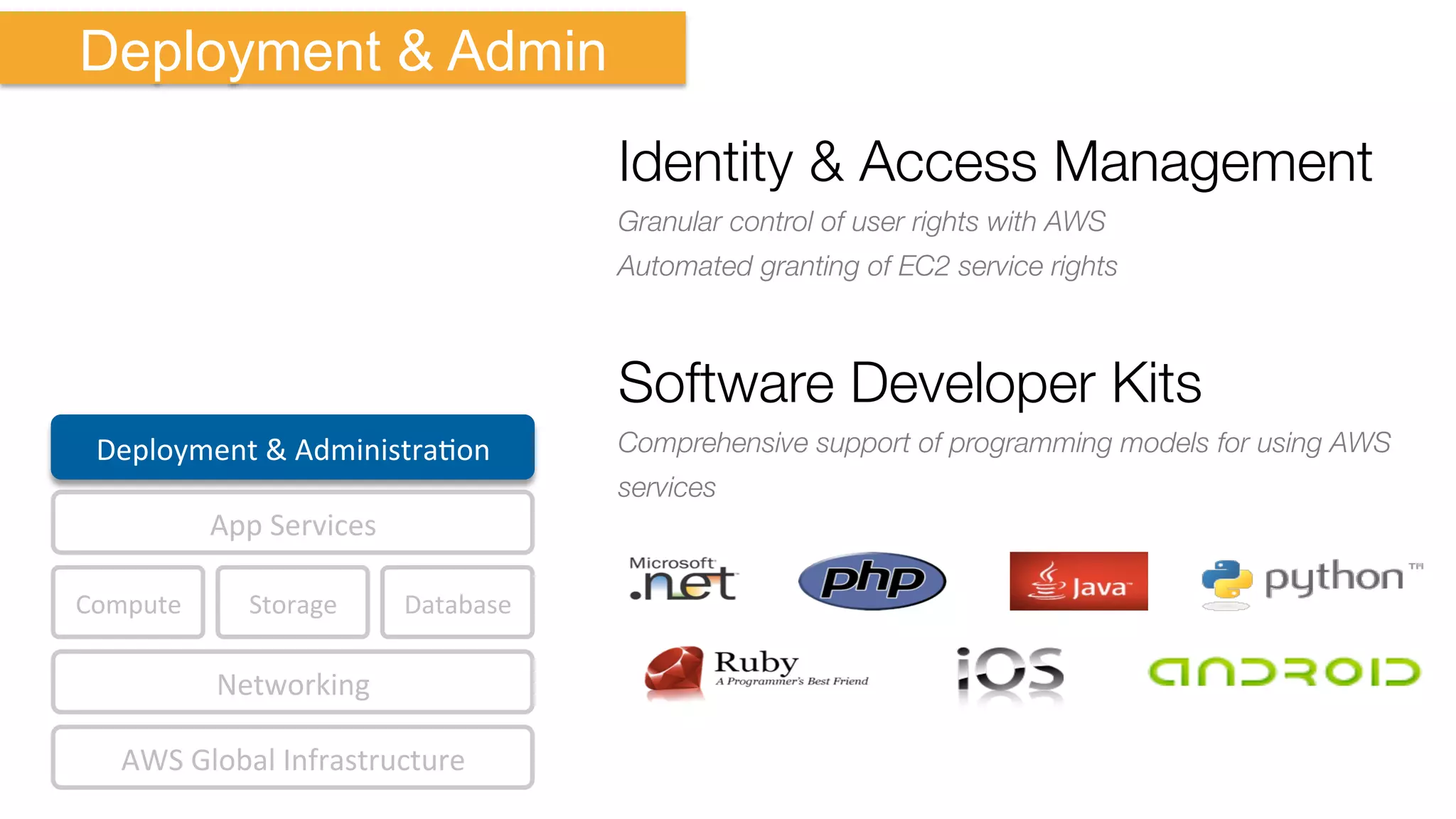
Task: Select the AWS Global Infrastructure box
Action: click(x=292, y=758)
